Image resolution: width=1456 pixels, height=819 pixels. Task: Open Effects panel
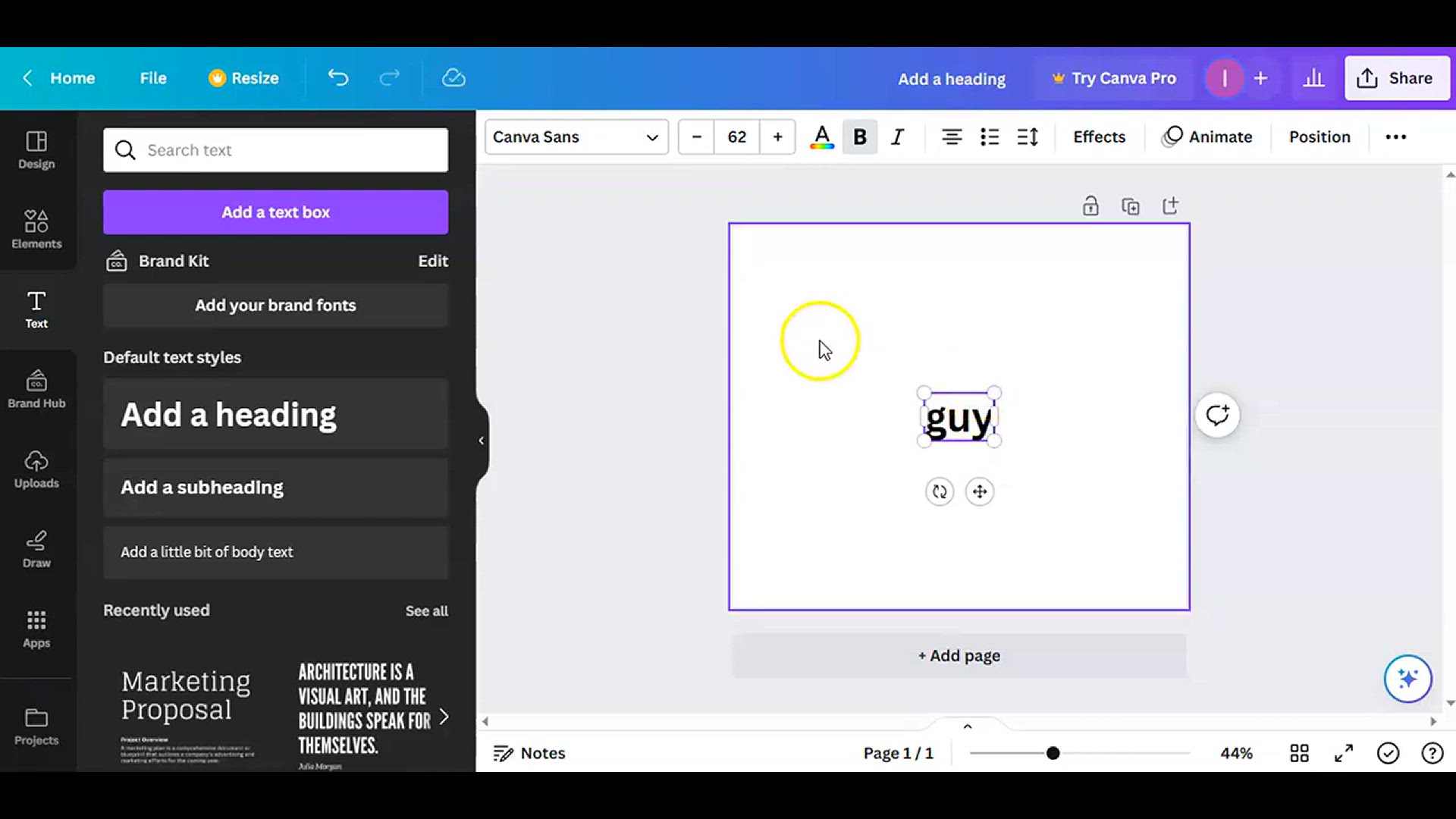tap(1099, 137)
